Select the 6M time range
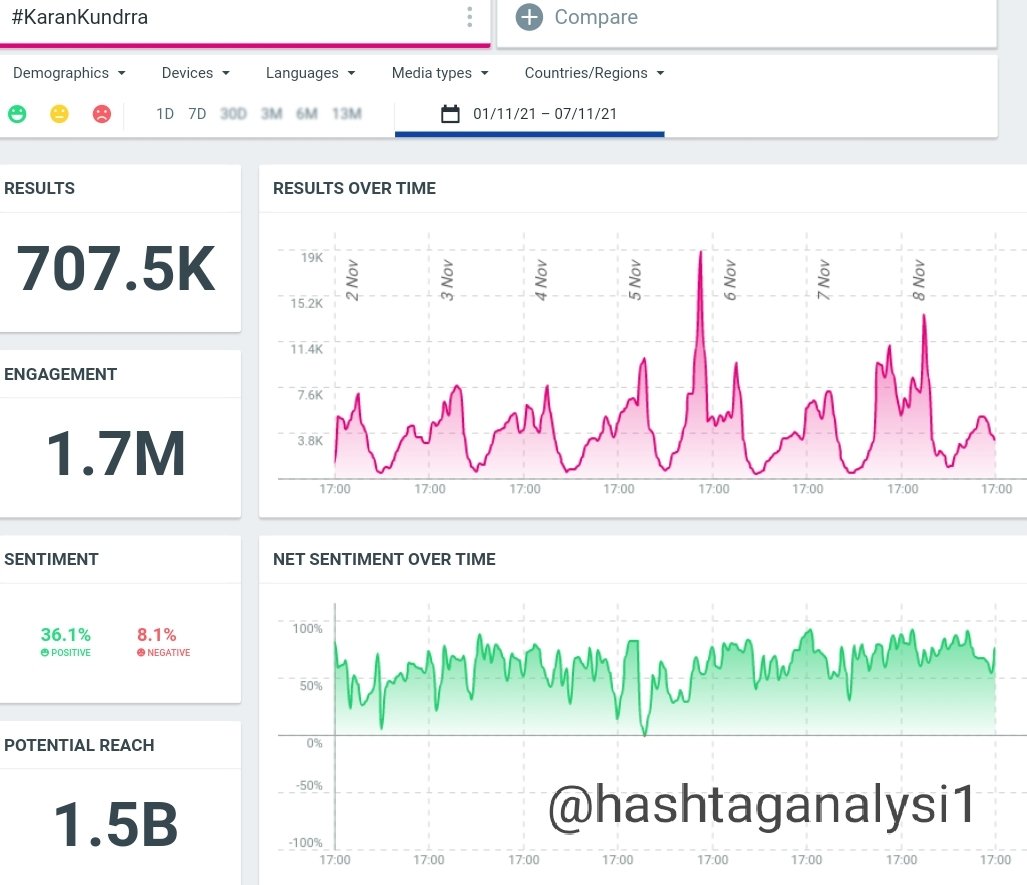The width and height of the screenshot is (1027, 885). (x=307, y=114)
